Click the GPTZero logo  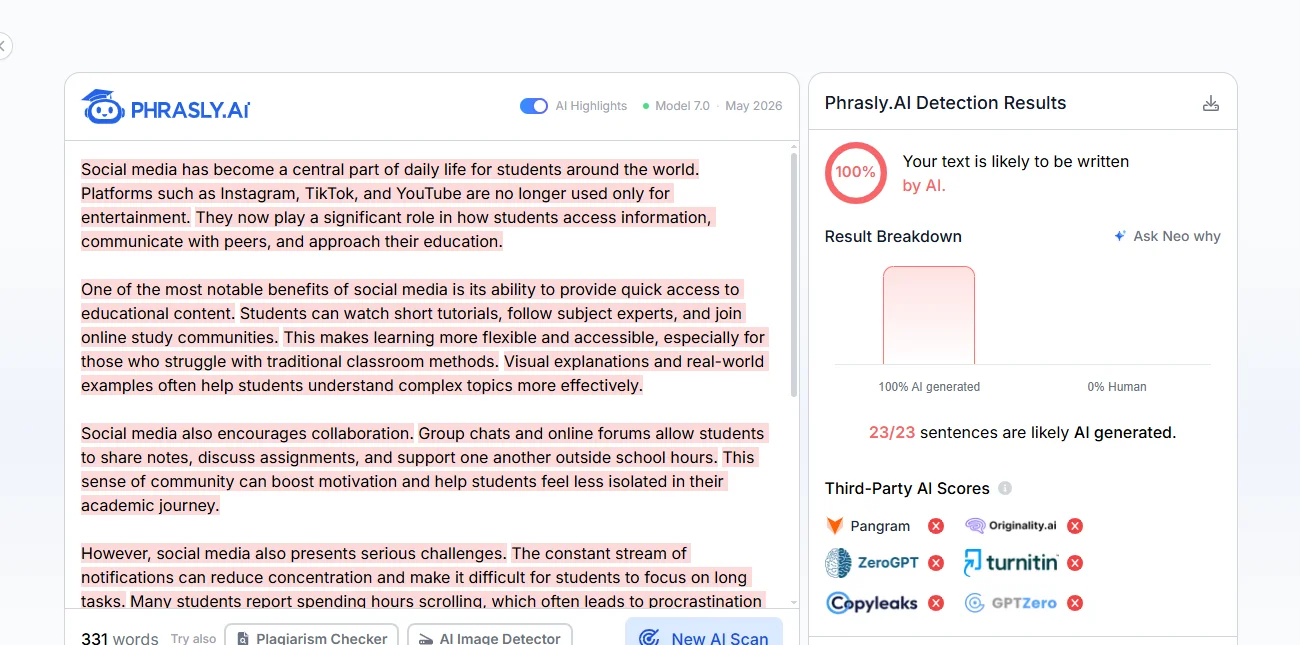pos(1011,603)
